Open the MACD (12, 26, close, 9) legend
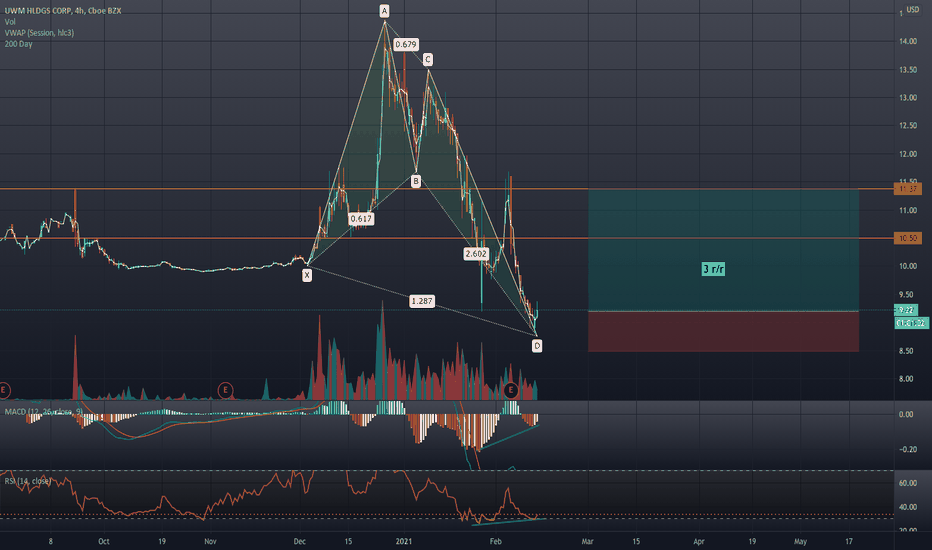The width and height of the screenshot is (932, 550). coord(43,411)
